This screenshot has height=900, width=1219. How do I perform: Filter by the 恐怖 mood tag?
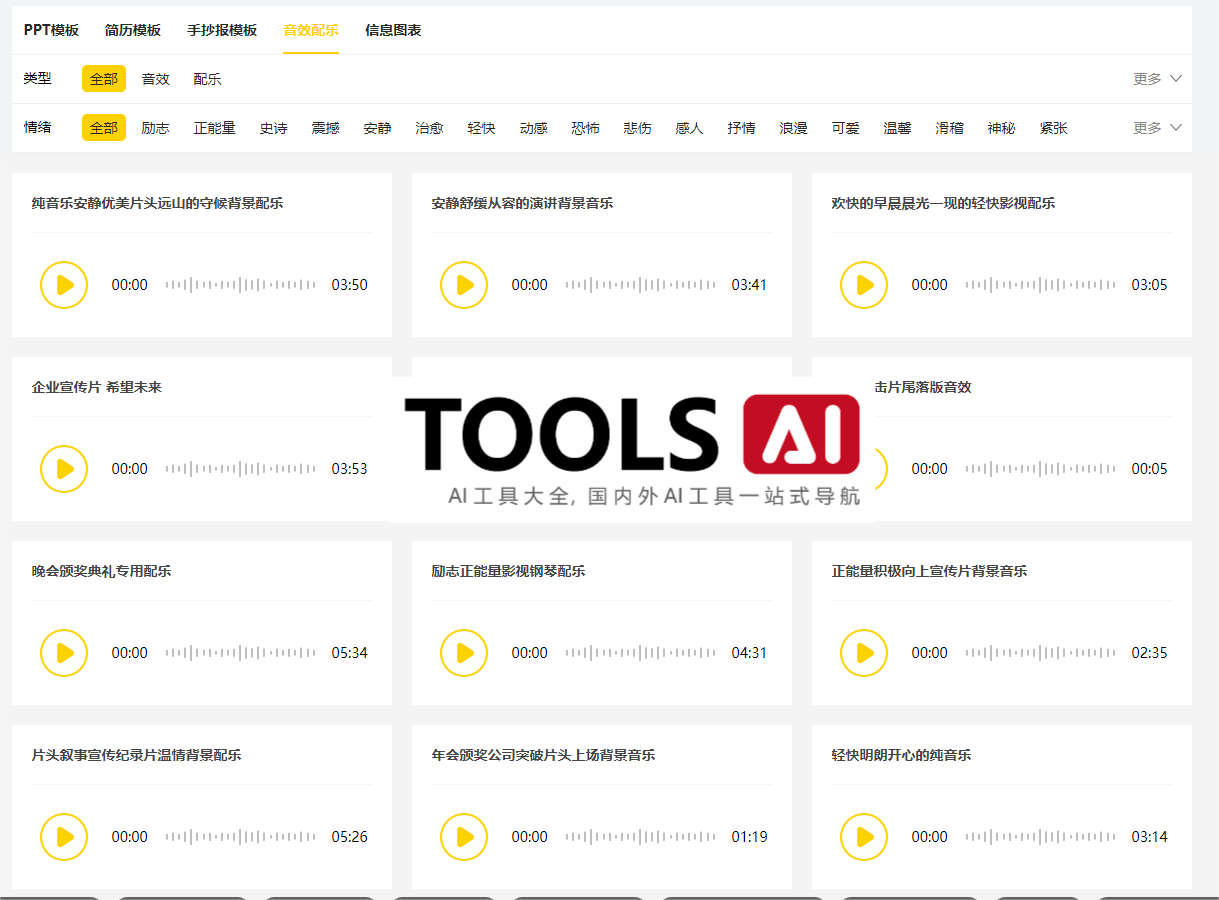[x=585, y=128]
